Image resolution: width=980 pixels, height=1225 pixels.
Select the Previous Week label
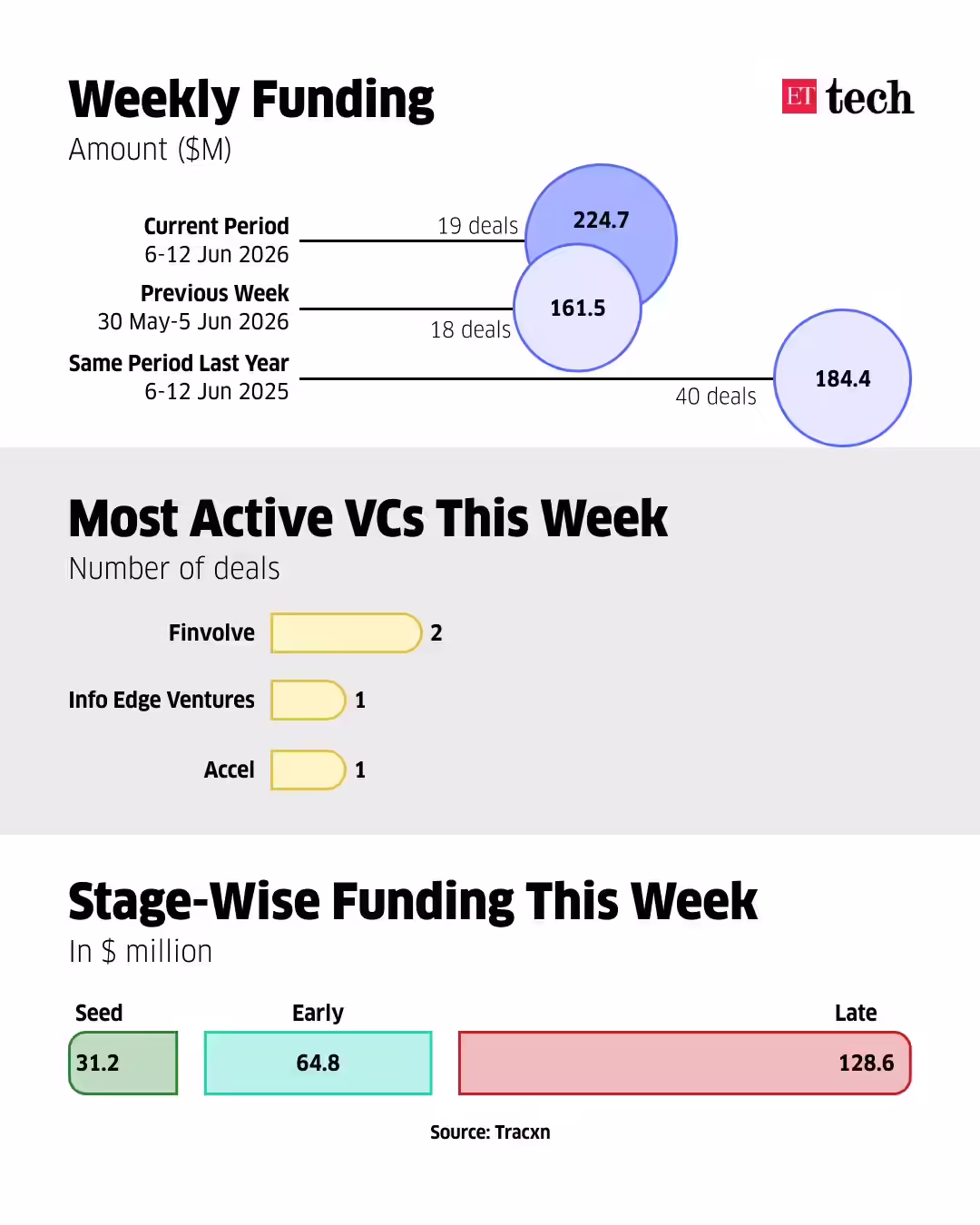(x=215, y=293)
